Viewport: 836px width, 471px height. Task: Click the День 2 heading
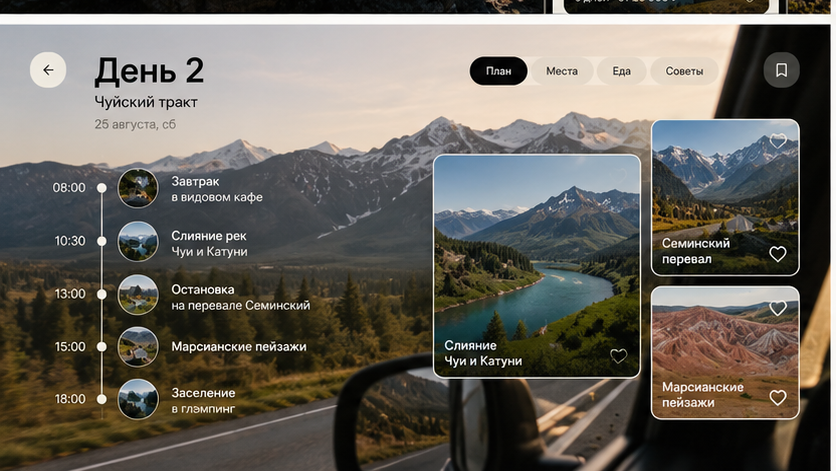[149, 70]
